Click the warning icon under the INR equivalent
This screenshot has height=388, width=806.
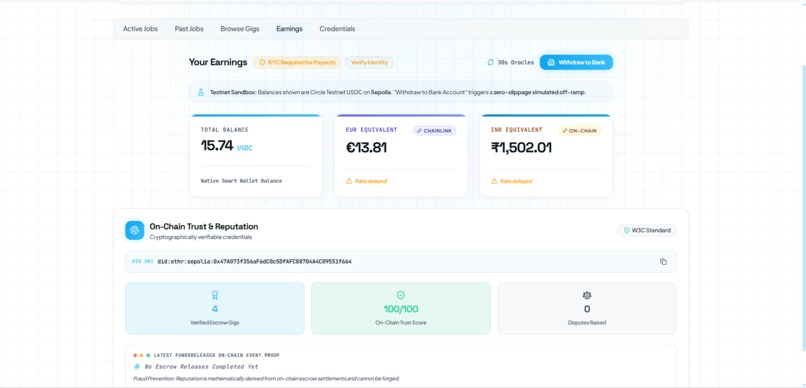494,181
